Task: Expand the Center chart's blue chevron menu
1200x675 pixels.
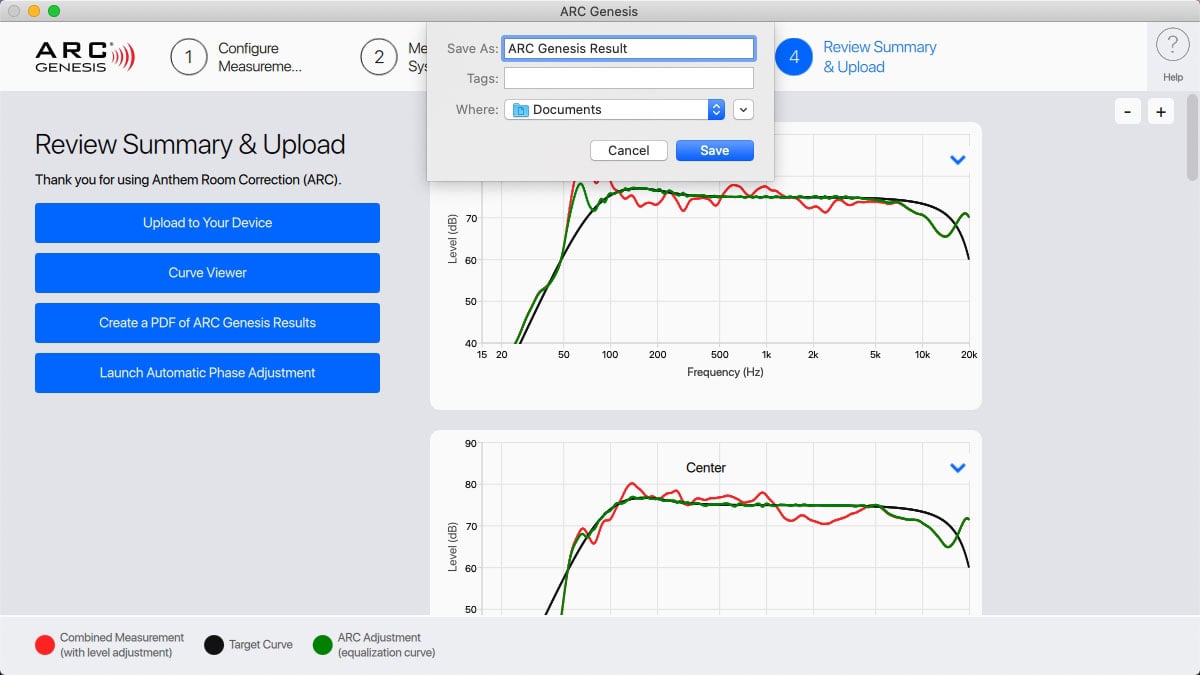Action: (958, 467)
